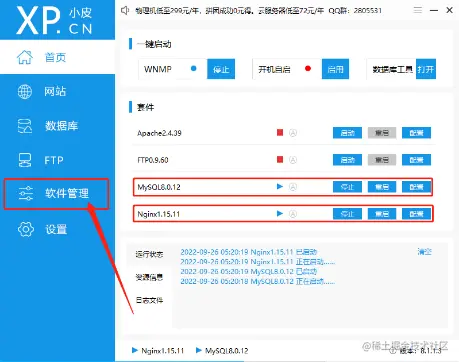459x362 pixels.
Task: Minimize the 小皮 panel window
Action: [434, 10]
